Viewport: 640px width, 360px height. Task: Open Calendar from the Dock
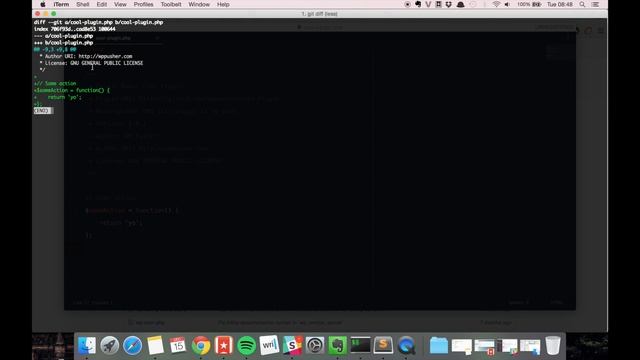[178, 345]
